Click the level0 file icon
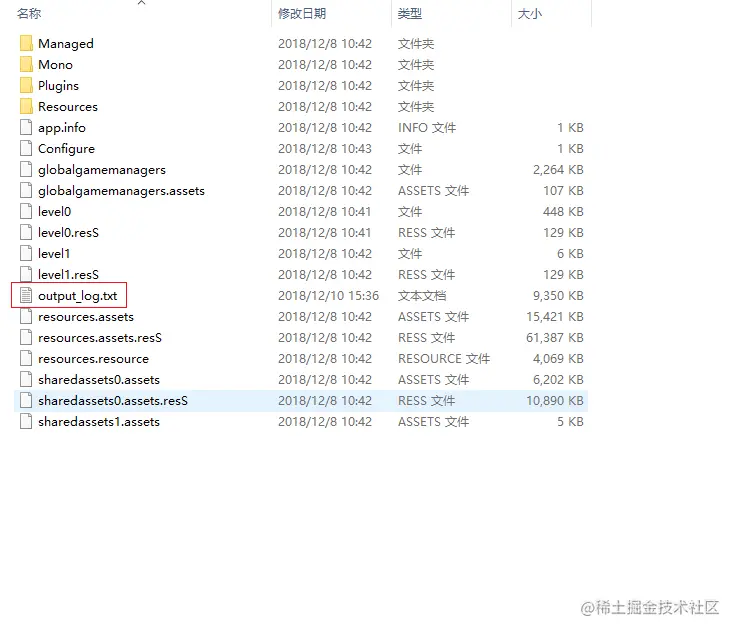738x635 pixels. tap(26, 211)
